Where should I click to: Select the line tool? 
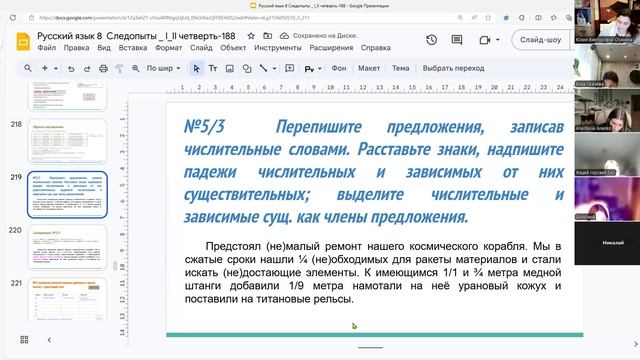click(264, 68)
